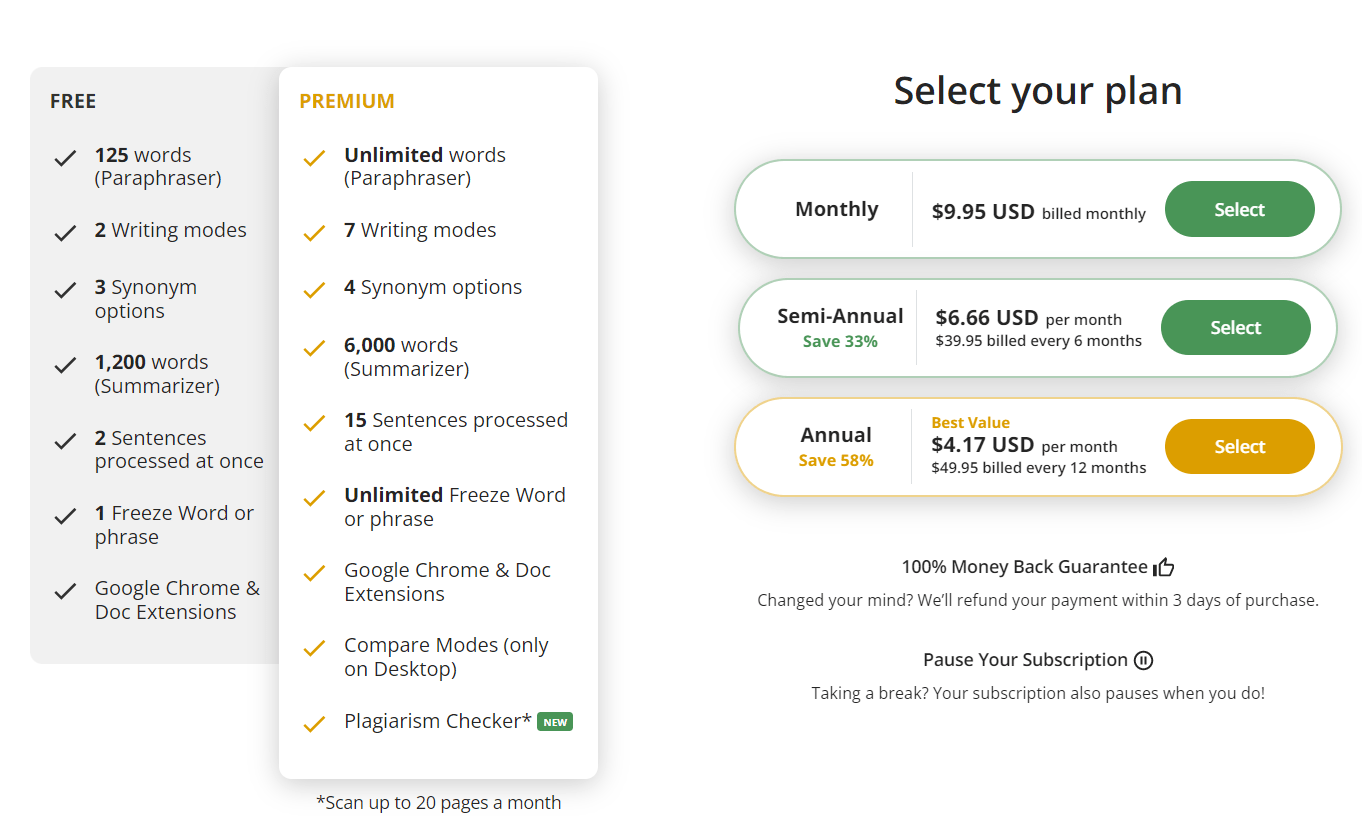Click the checkmark beside 6,000 words Summarizer

pyautogui.click(x=313, y=345)
